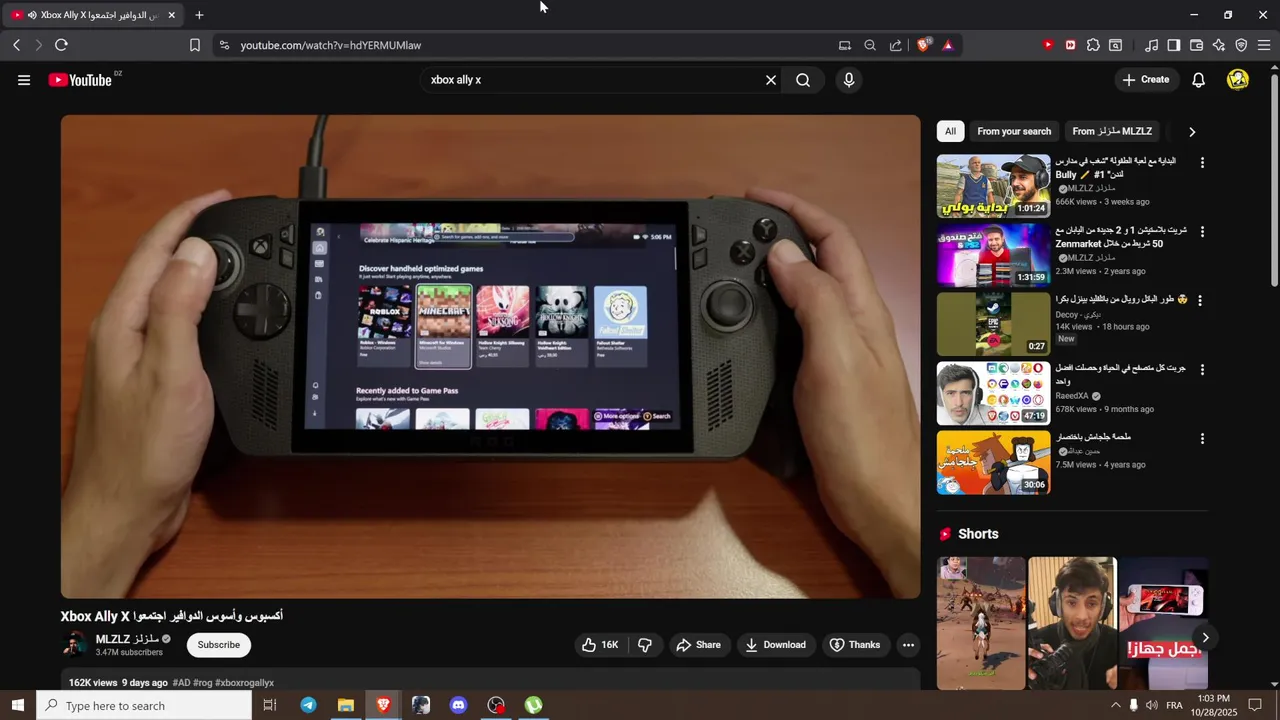Open the Zenmarket PlayStation video thumbnail 1:31:59

993,254
